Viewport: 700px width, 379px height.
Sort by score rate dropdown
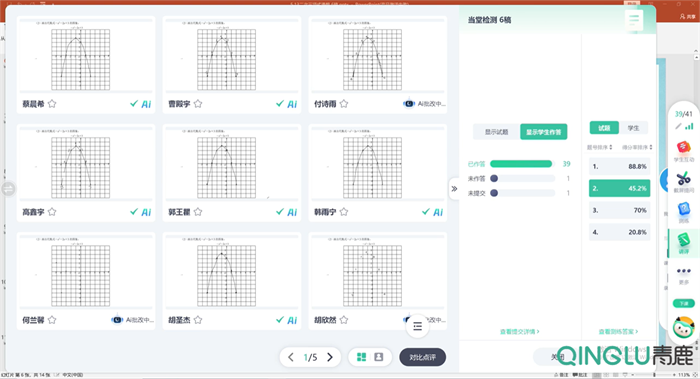[x=637, y=147]
